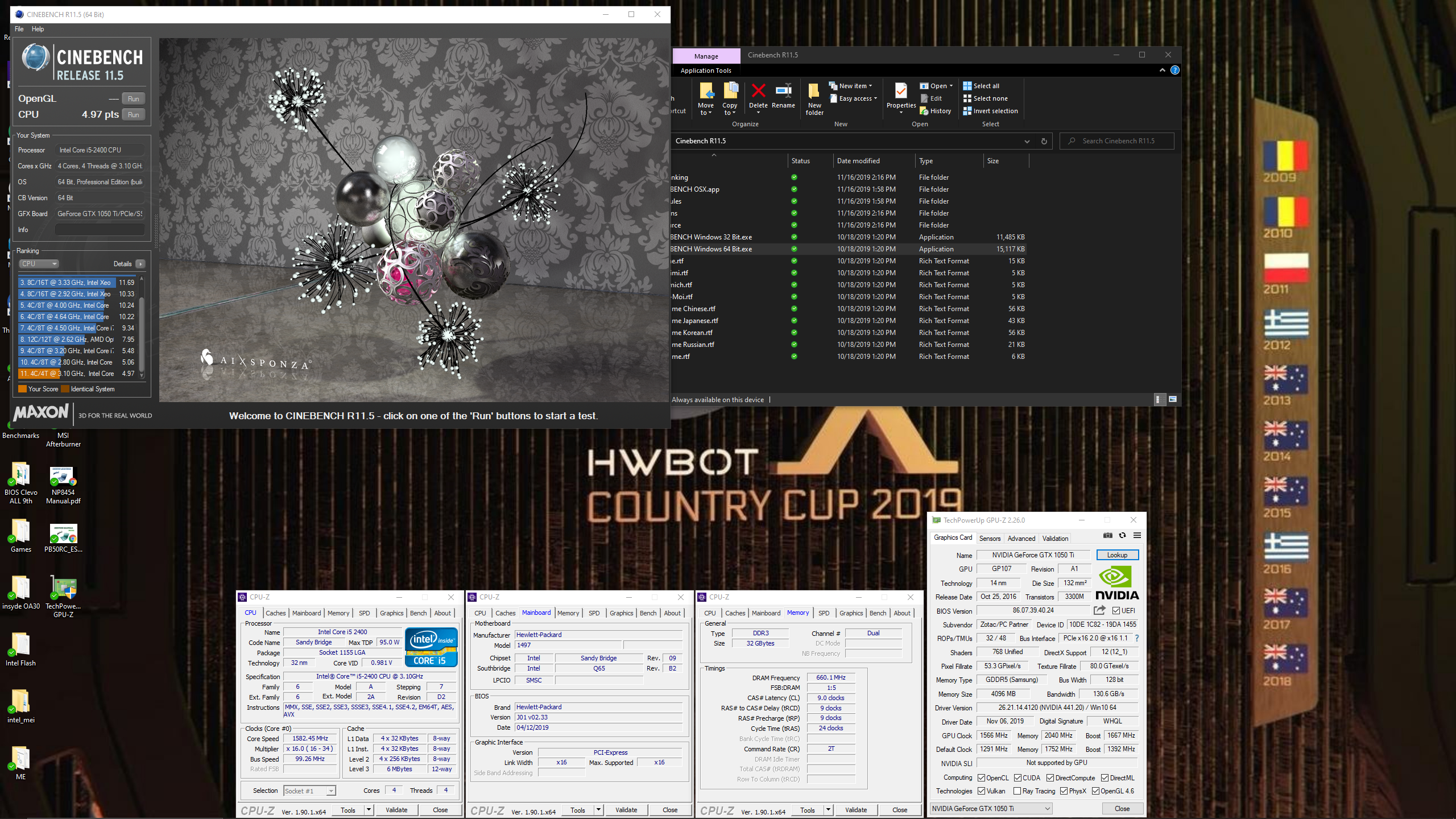Open the NP8454 Manual.pdf desktop icon
The height and width of the screenshot is (819, 1456).
tap(63, 485)
